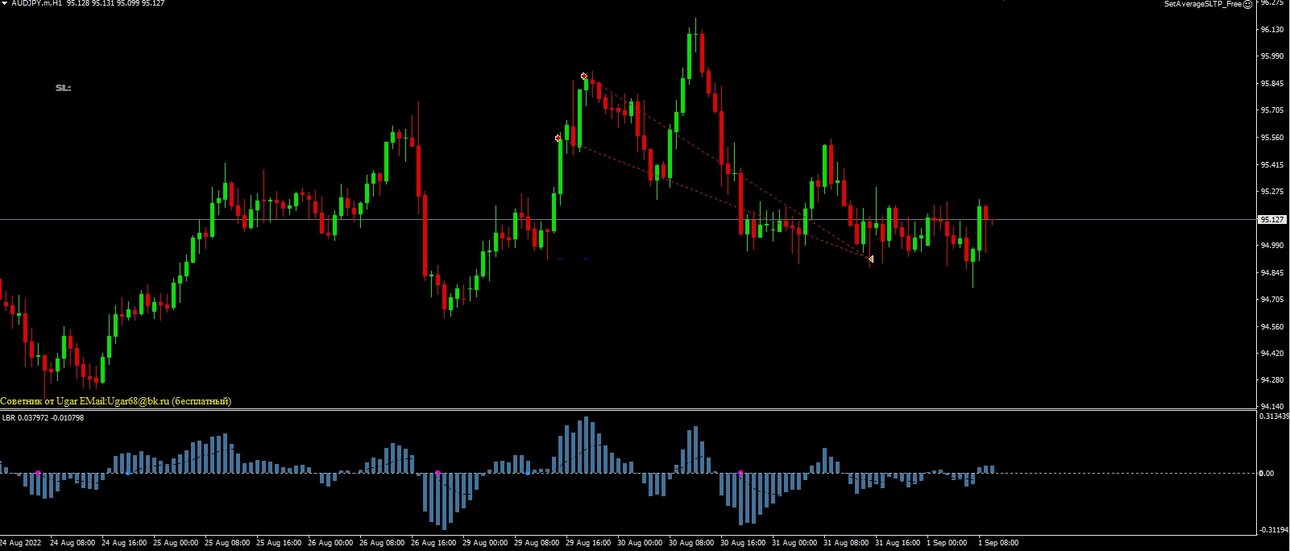This screenshot has height=551, width=1290.
Task: Click the 95.845 price scale value
Action: 1272,83
